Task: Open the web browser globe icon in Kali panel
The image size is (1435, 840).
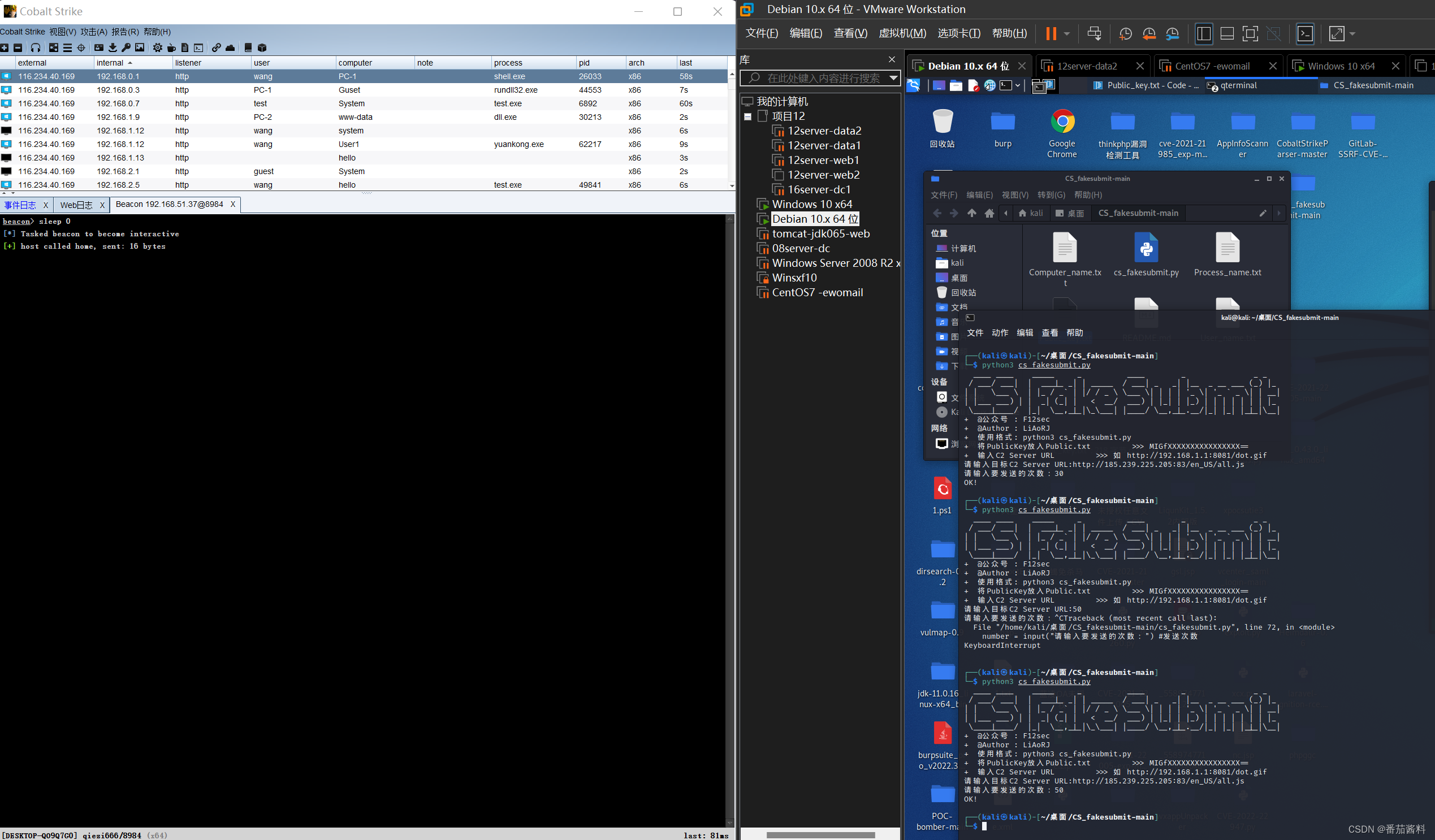Action: pos(989,85)
